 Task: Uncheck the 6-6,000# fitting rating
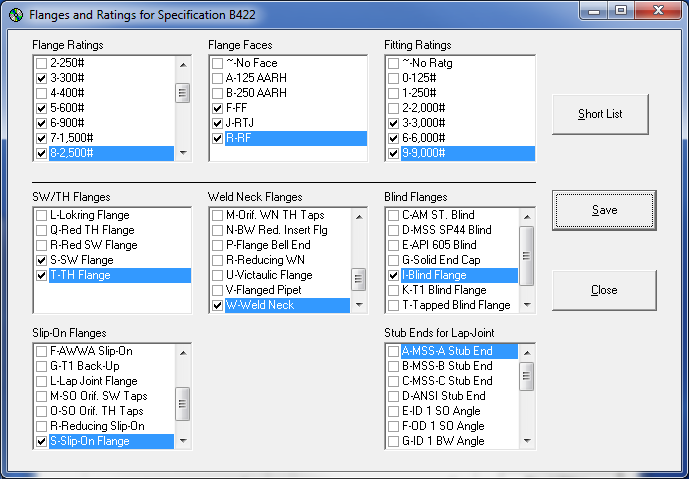[393, 138]
